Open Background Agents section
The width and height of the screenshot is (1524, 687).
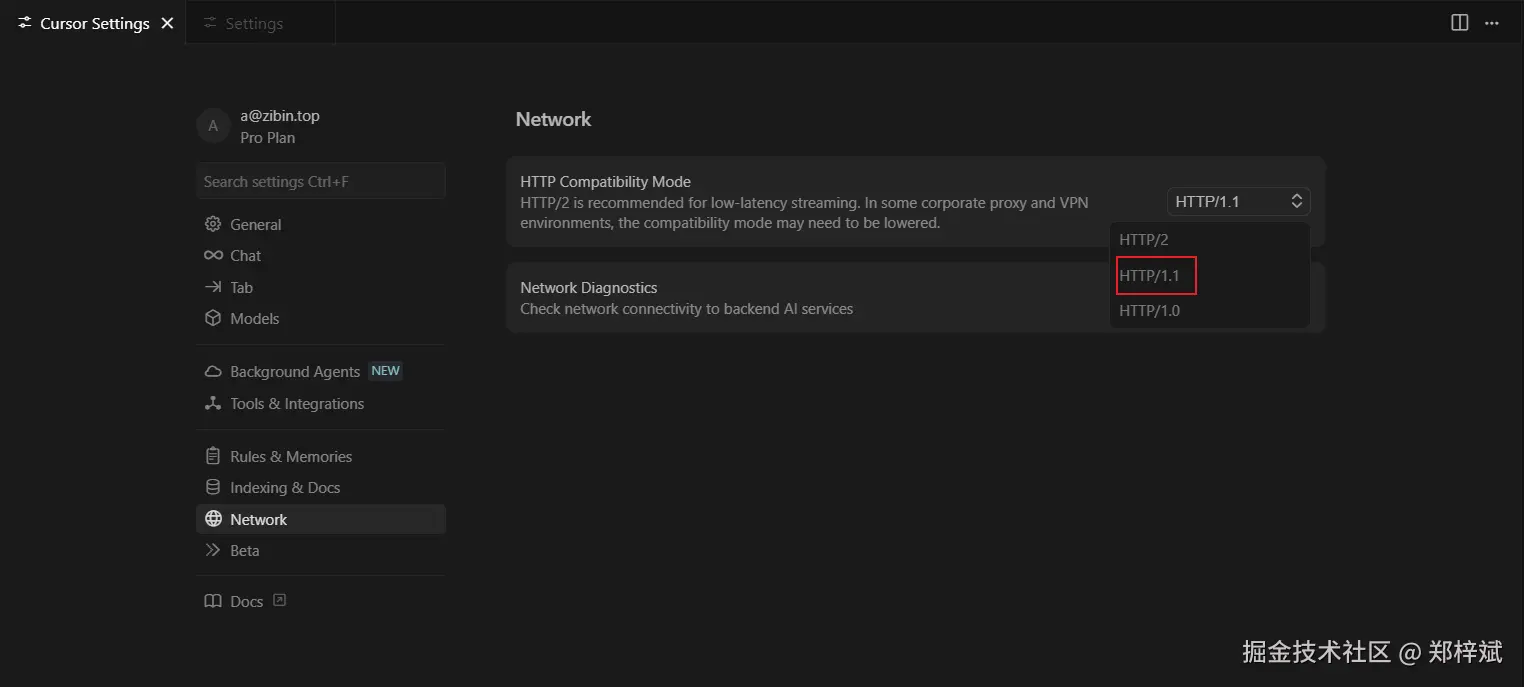tap(321, 371)
